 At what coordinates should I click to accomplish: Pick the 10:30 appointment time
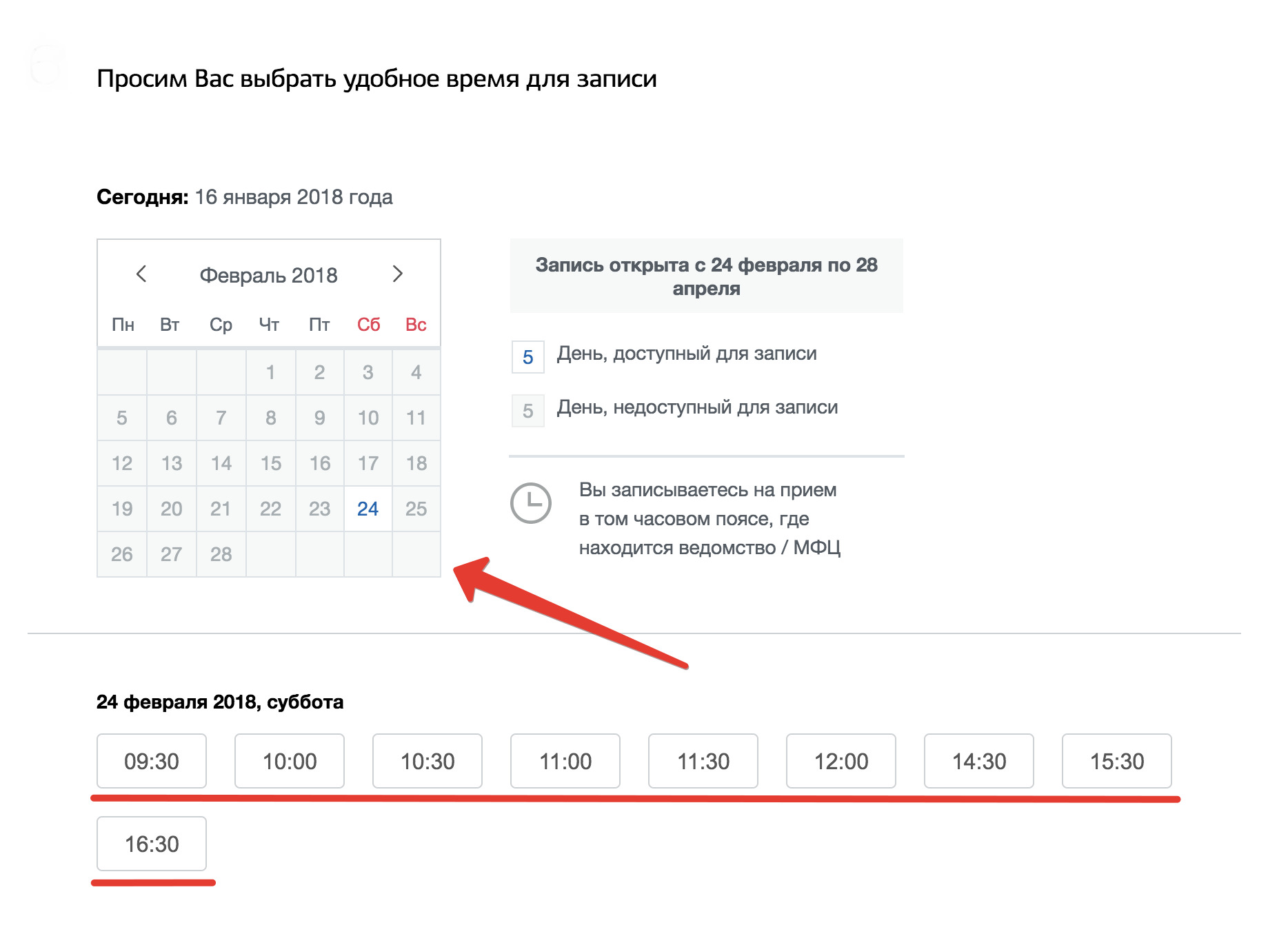pyautogui.click(x=427, y=761)
